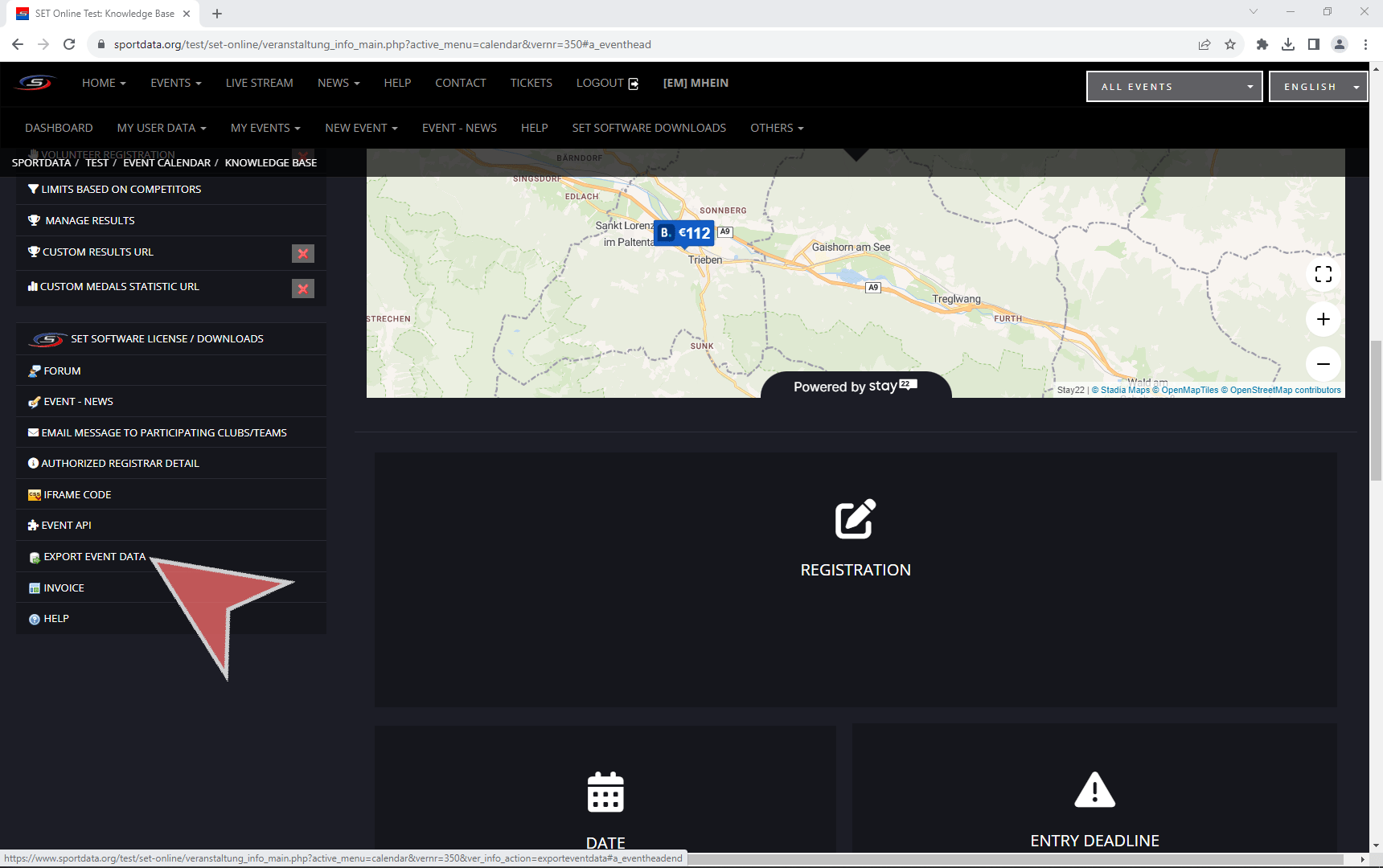Click the Entry Deadline warning icon
Image resolution: width=1383 pixels, height=868 pixels.
point(1094,790)
